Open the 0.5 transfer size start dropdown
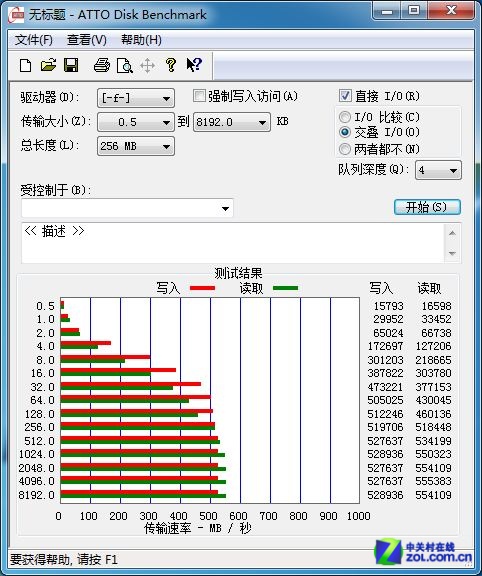 [136, 122]
